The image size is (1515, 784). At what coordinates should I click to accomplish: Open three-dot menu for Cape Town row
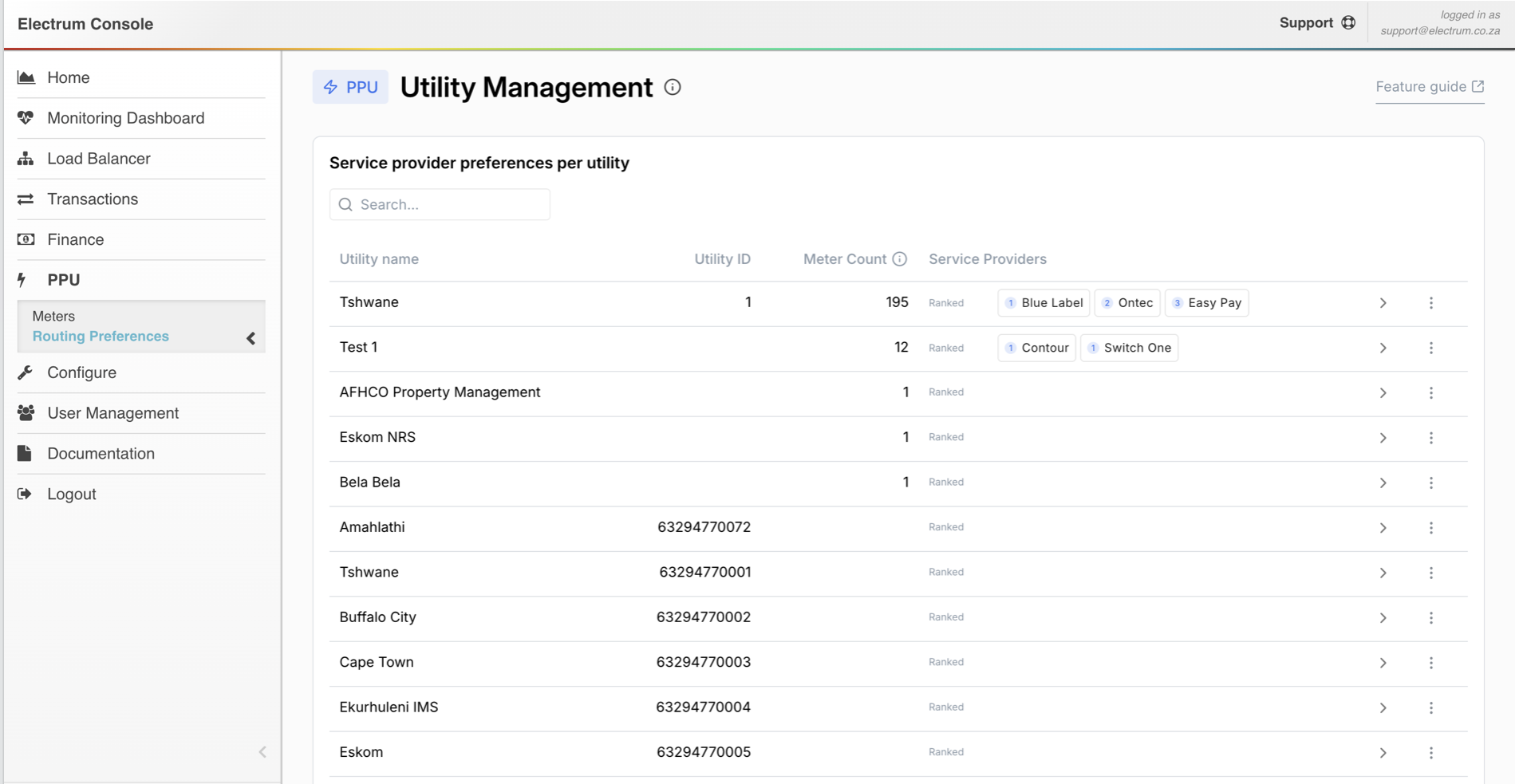1430,663
